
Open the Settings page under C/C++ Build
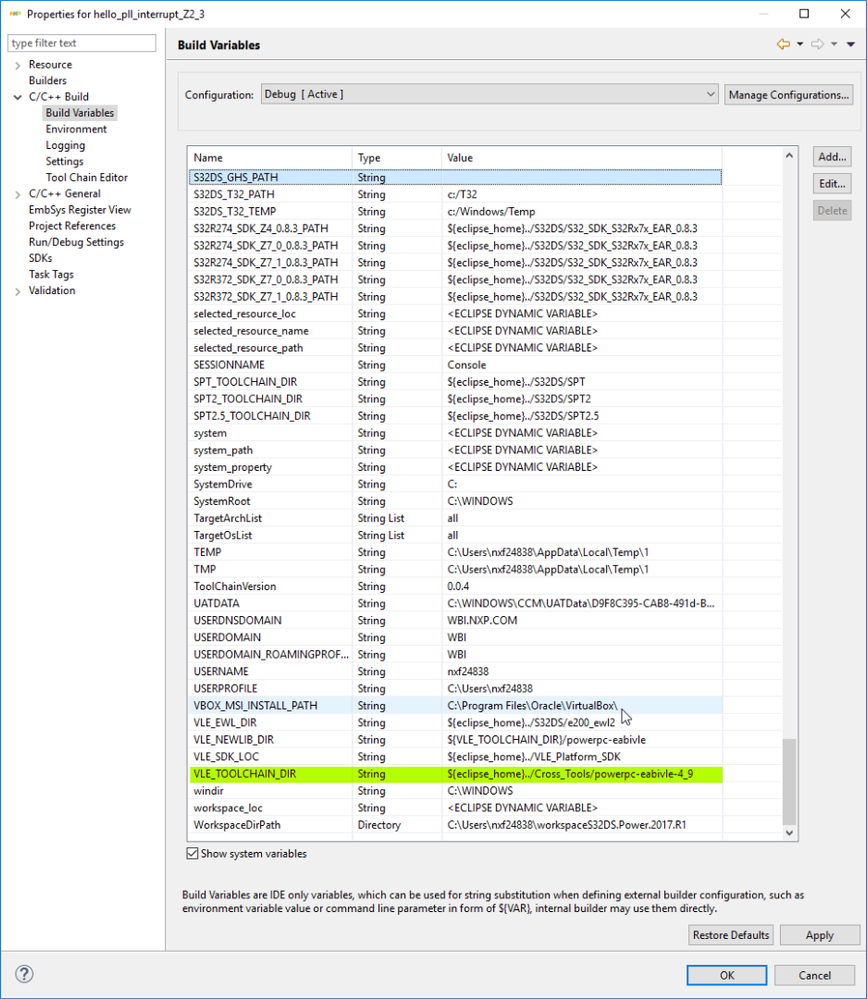(64, 161)
